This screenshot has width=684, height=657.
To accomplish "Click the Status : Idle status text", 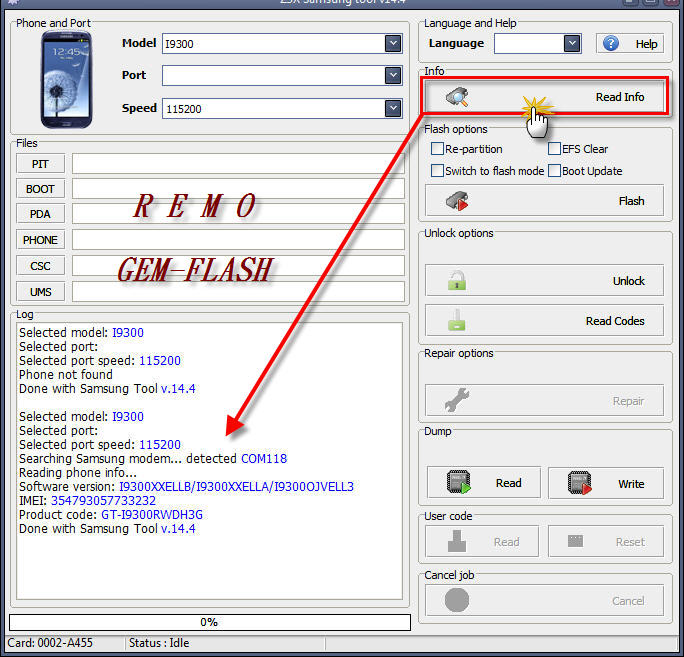I will 159,643.
